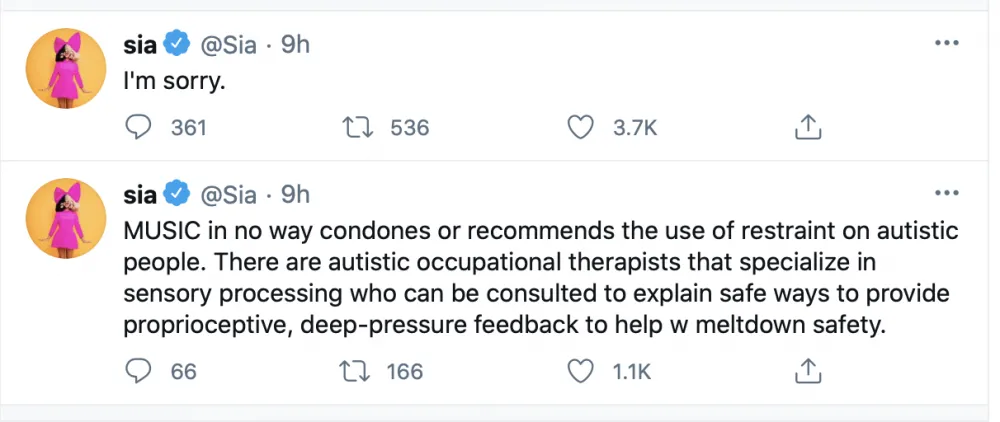Retweet the "I'm sorry." tweet

click(x=354, y=128)
